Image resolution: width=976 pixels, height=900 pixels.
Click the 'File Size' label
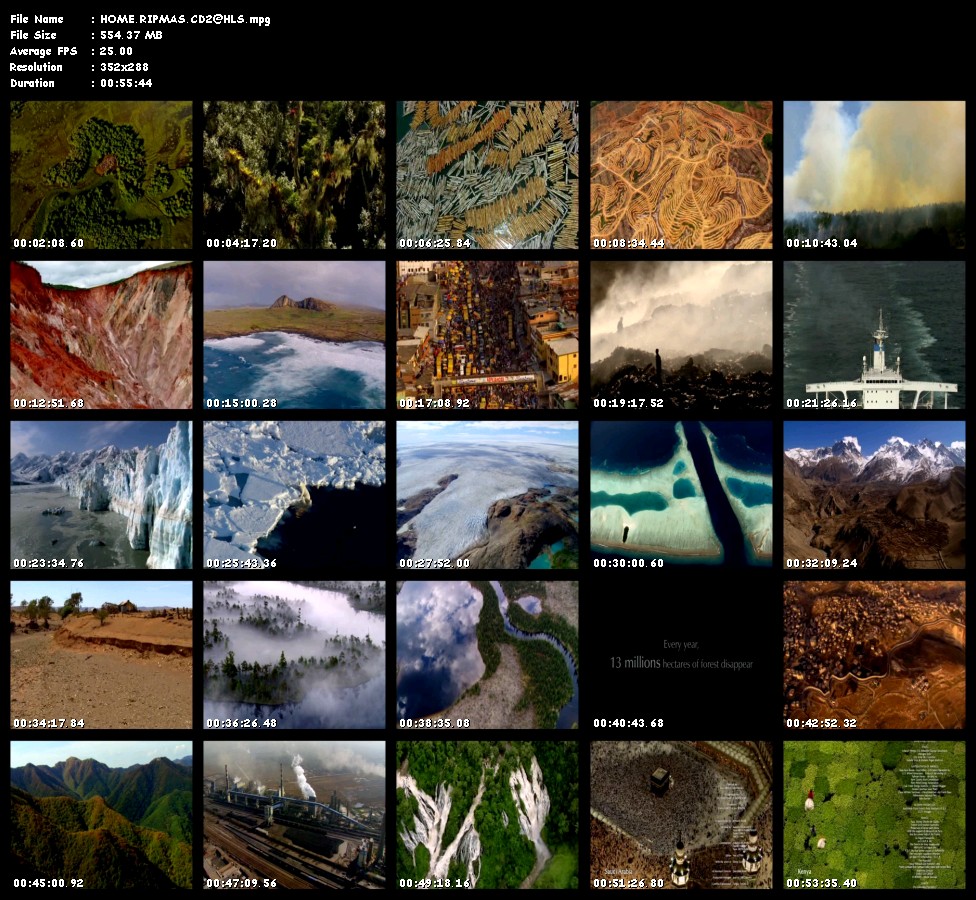coord(34,35)
